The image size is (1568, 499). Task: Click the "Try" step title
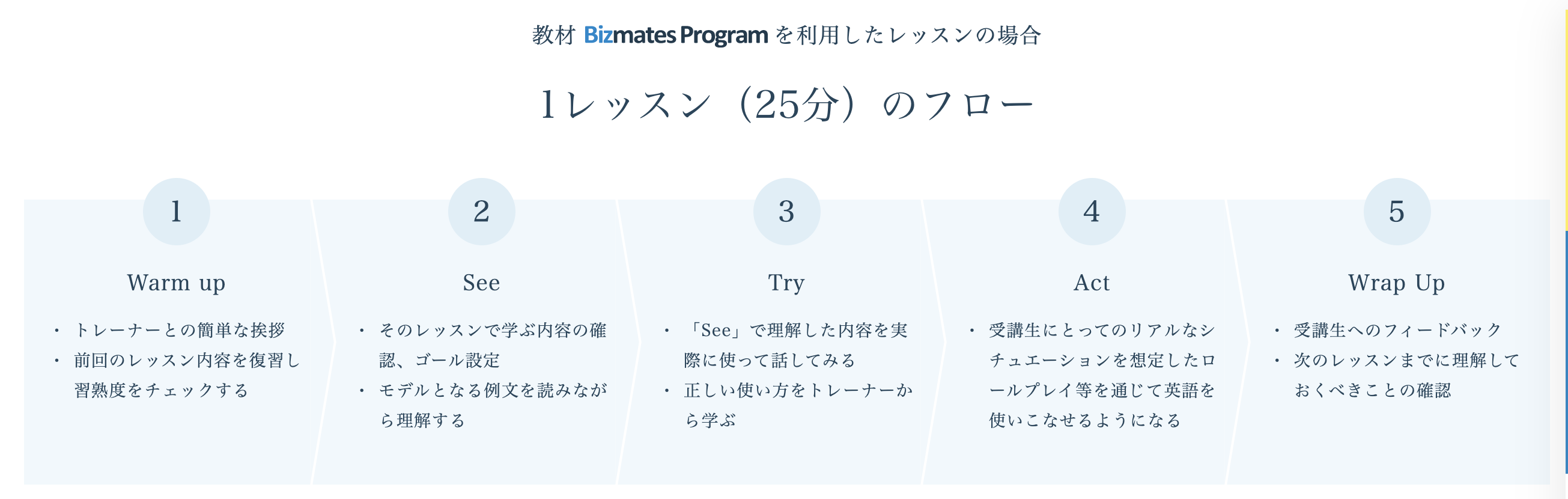pyautogui.click(x=786, y=283)
